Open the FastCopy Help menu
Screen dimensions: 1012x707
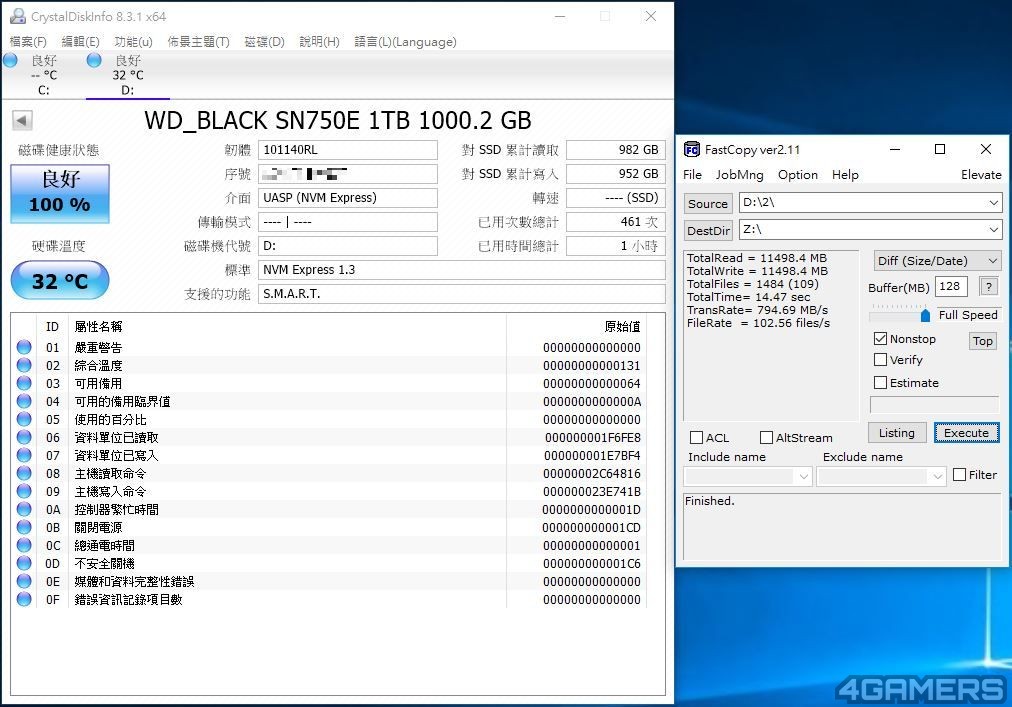pos(845,175)
